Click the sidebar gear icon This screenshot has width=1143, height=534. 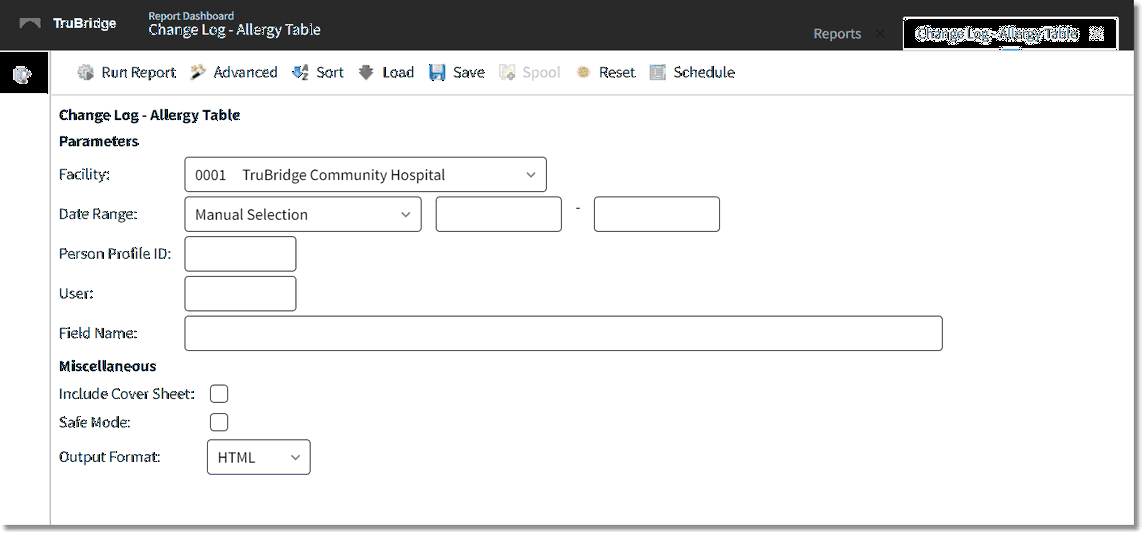(x=22, y=75)
